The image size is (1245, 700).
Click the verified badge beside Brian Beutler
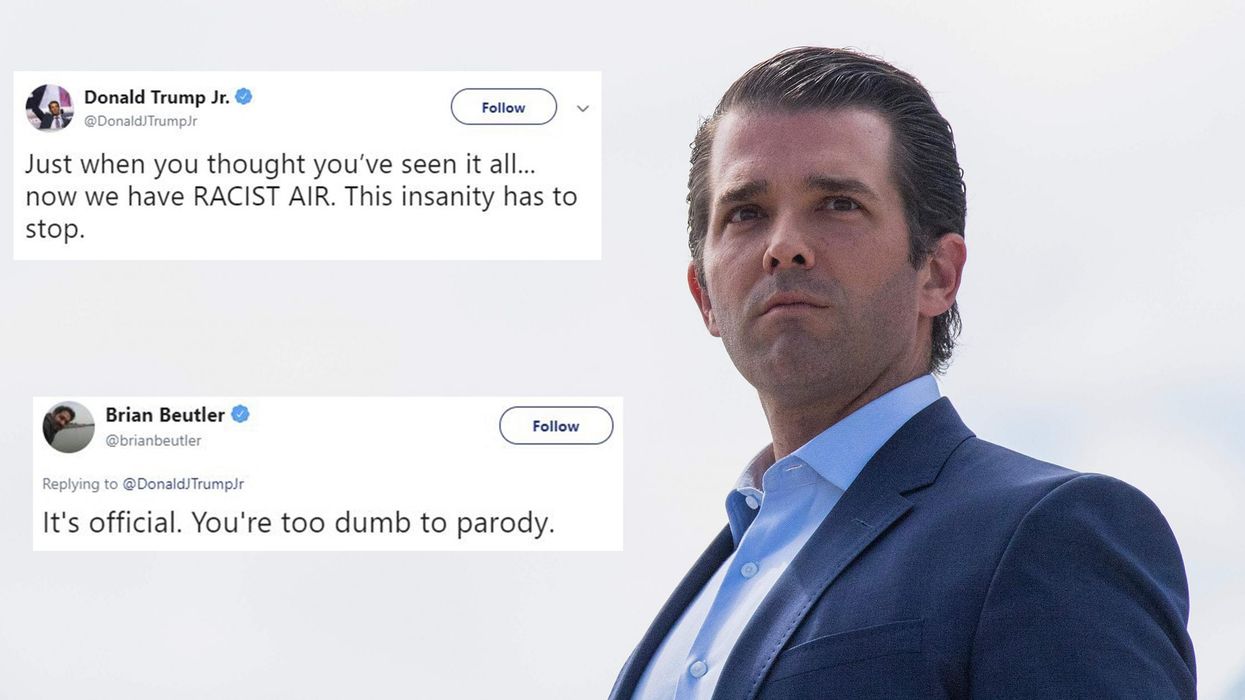coord(240,414)
